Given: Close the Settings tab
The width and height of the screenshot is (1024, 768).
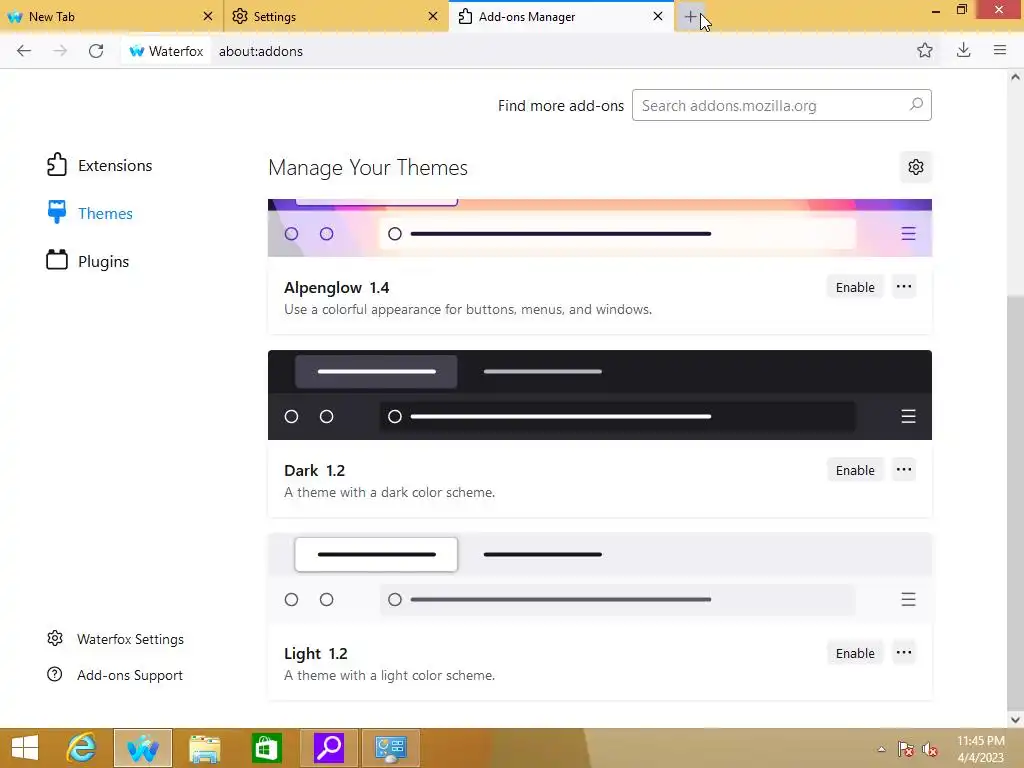Looking at the screenshot, I should (x=432, y=16).
